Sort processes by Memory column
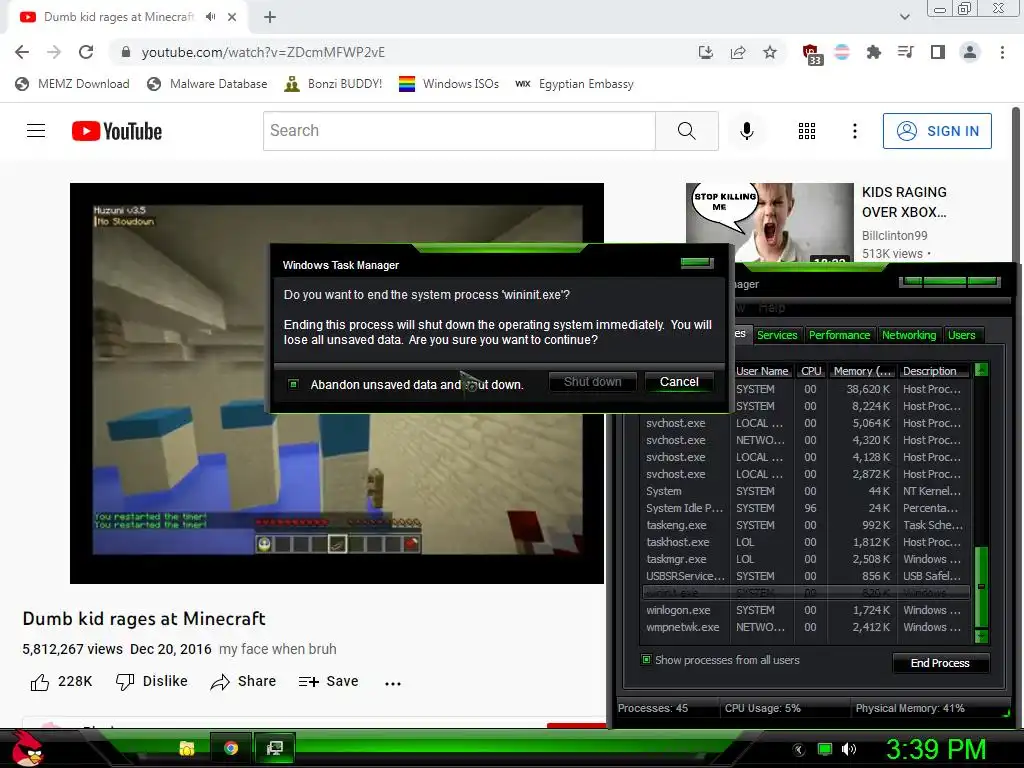 coord(862,371)
